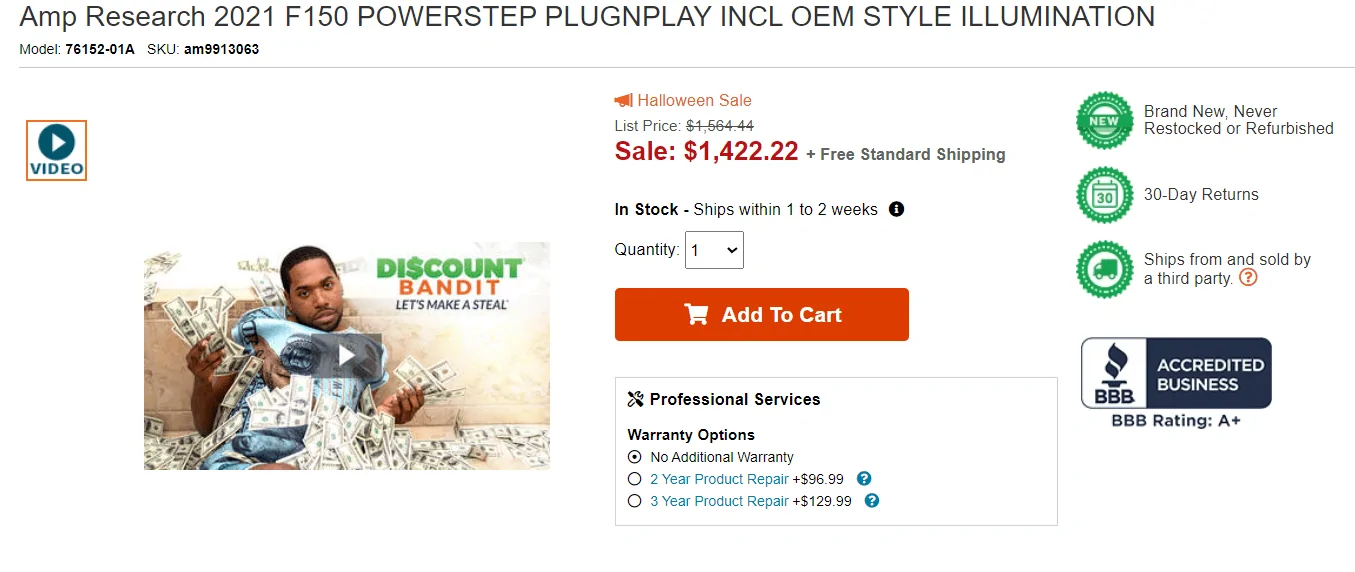Click help icon beside 2 Year Product Repair
The width and height of the screenshot is (1355, 572).
point(865,479)
